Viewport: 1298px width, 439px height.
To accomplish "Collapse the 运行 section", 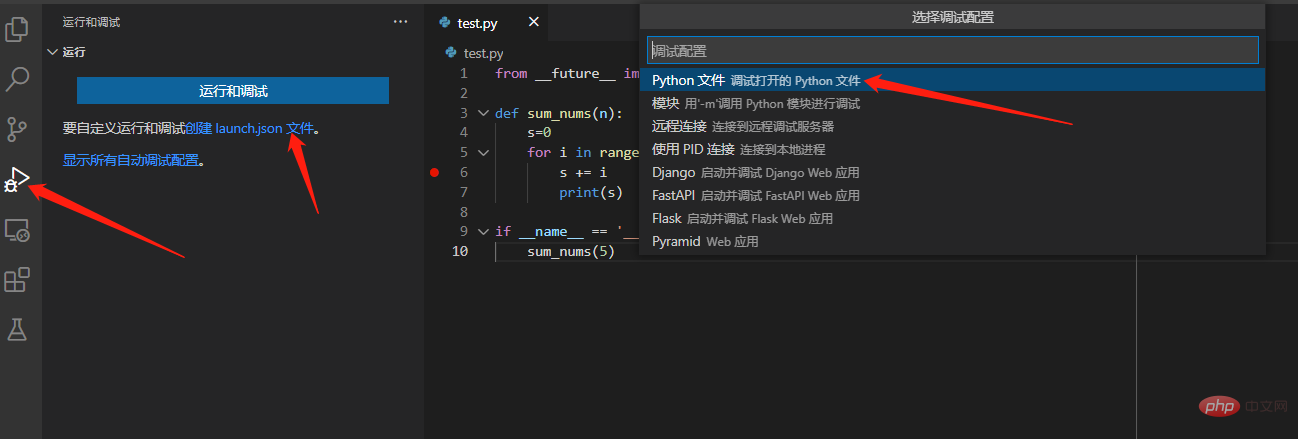I will (53, 52).
